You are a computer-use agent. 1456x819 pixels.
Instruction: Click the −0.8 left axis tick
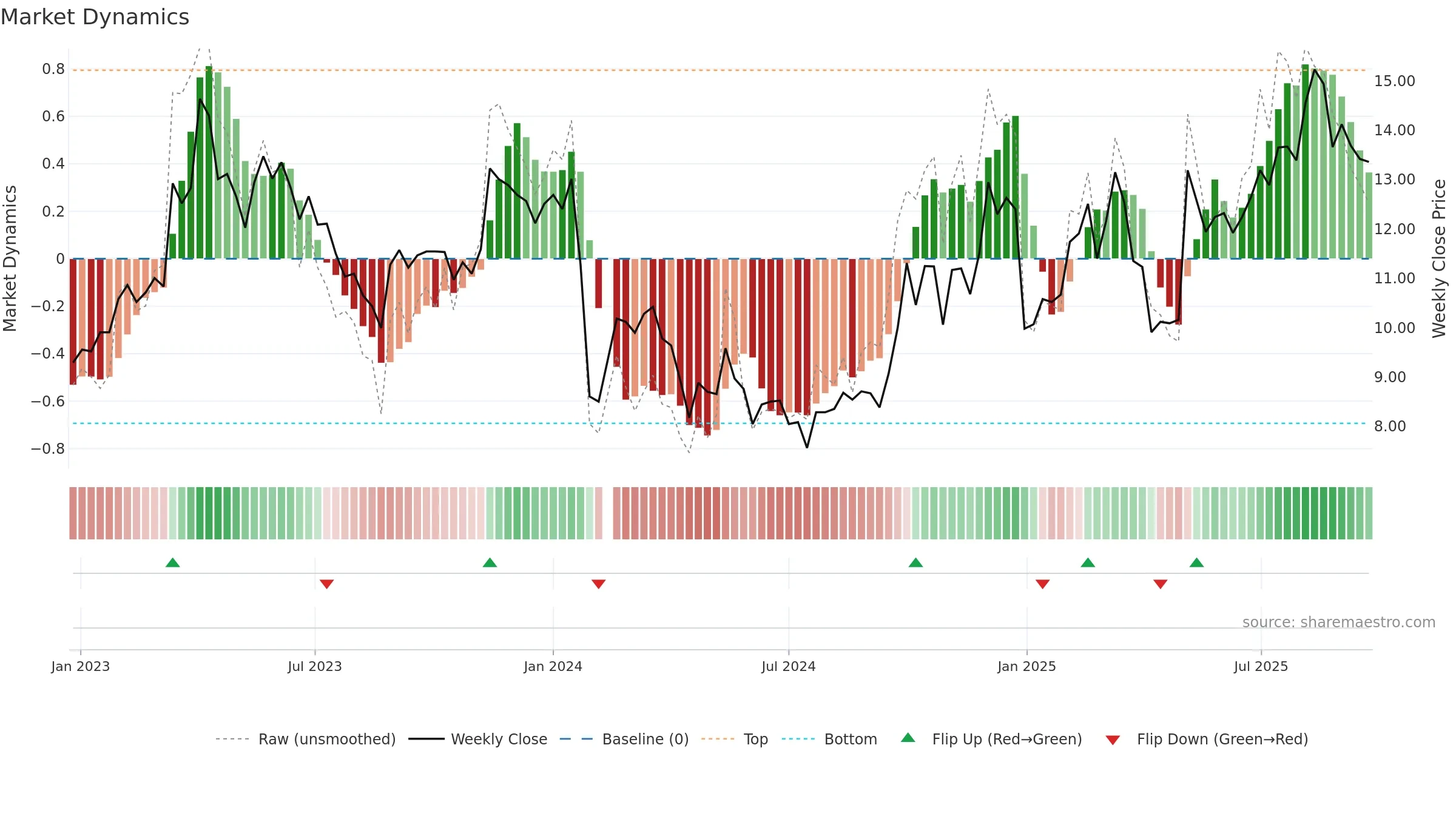[48, 449]
